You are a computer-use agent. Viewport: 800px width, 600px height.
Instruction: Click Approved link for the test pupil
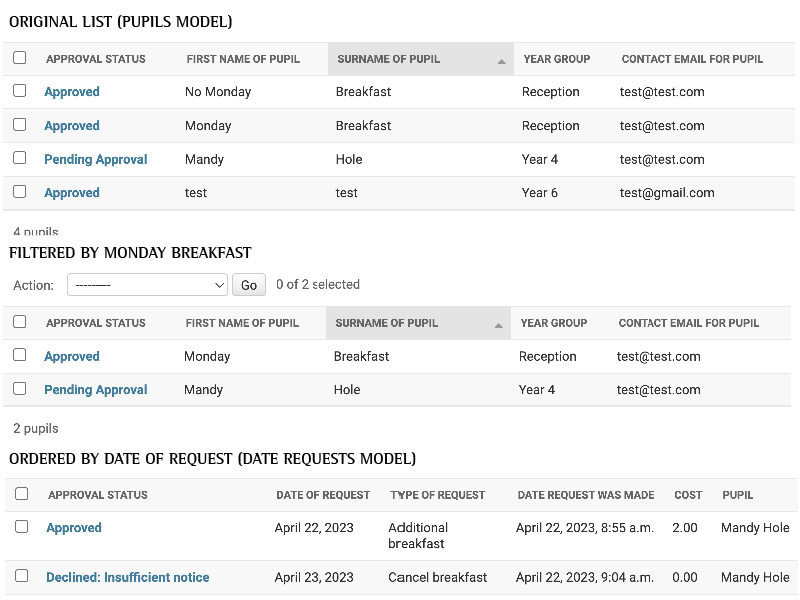pos(71,192)
